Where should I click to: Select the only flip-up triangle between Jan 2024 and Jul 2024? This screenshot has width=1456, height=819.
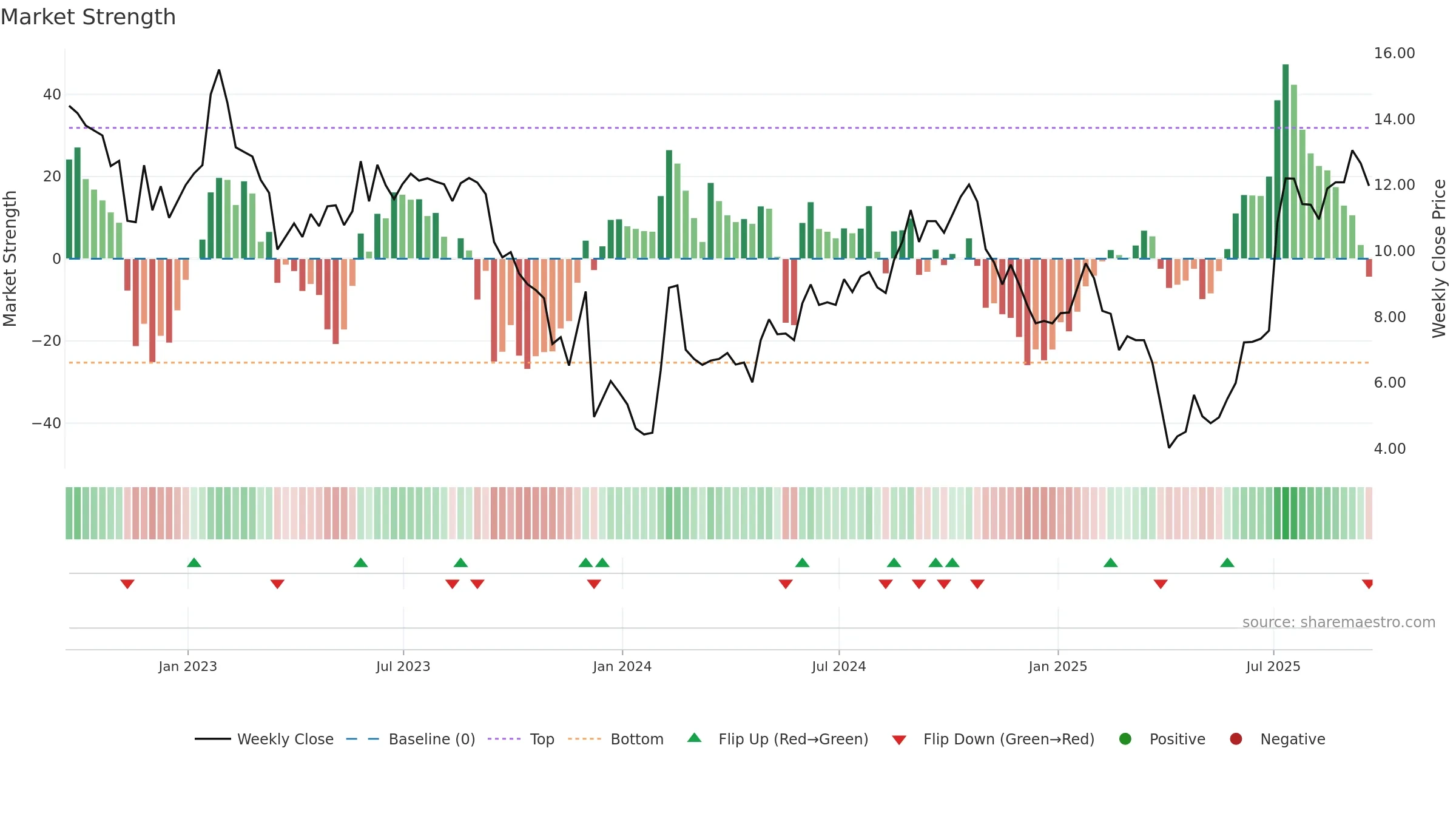click(x=803, y=563)
